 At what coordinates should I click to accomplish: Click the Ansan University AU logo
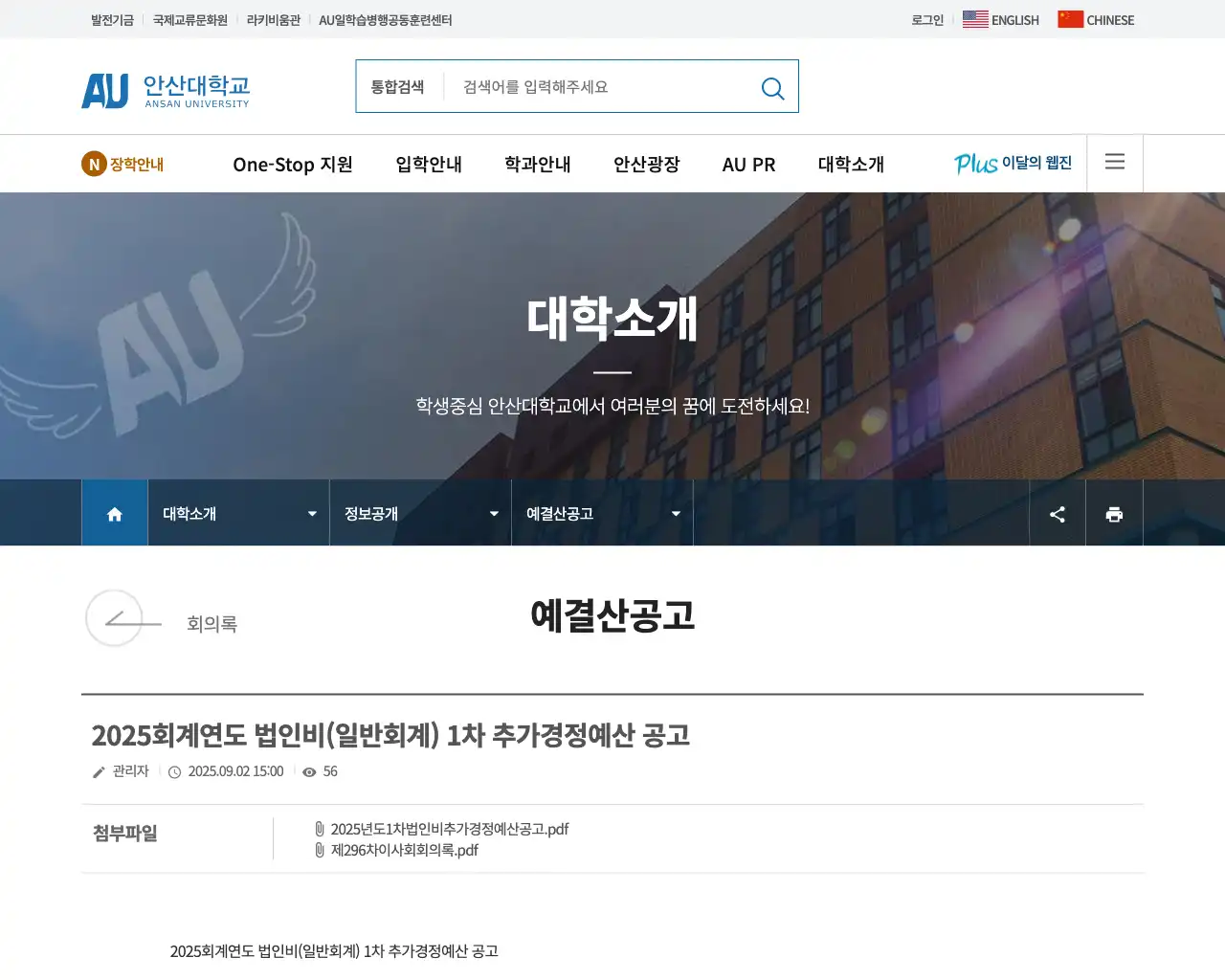tap(165, 89)
